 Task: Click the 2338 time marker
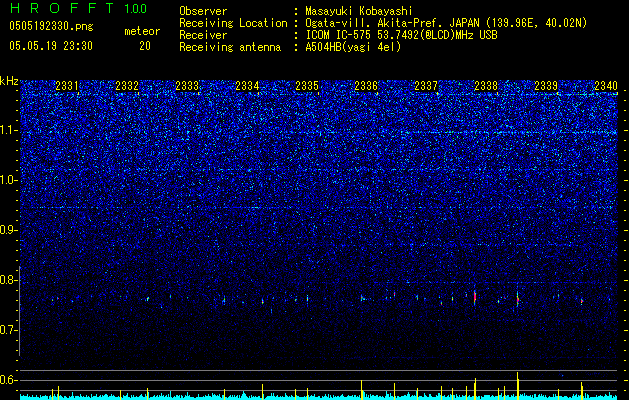(486, 85)
